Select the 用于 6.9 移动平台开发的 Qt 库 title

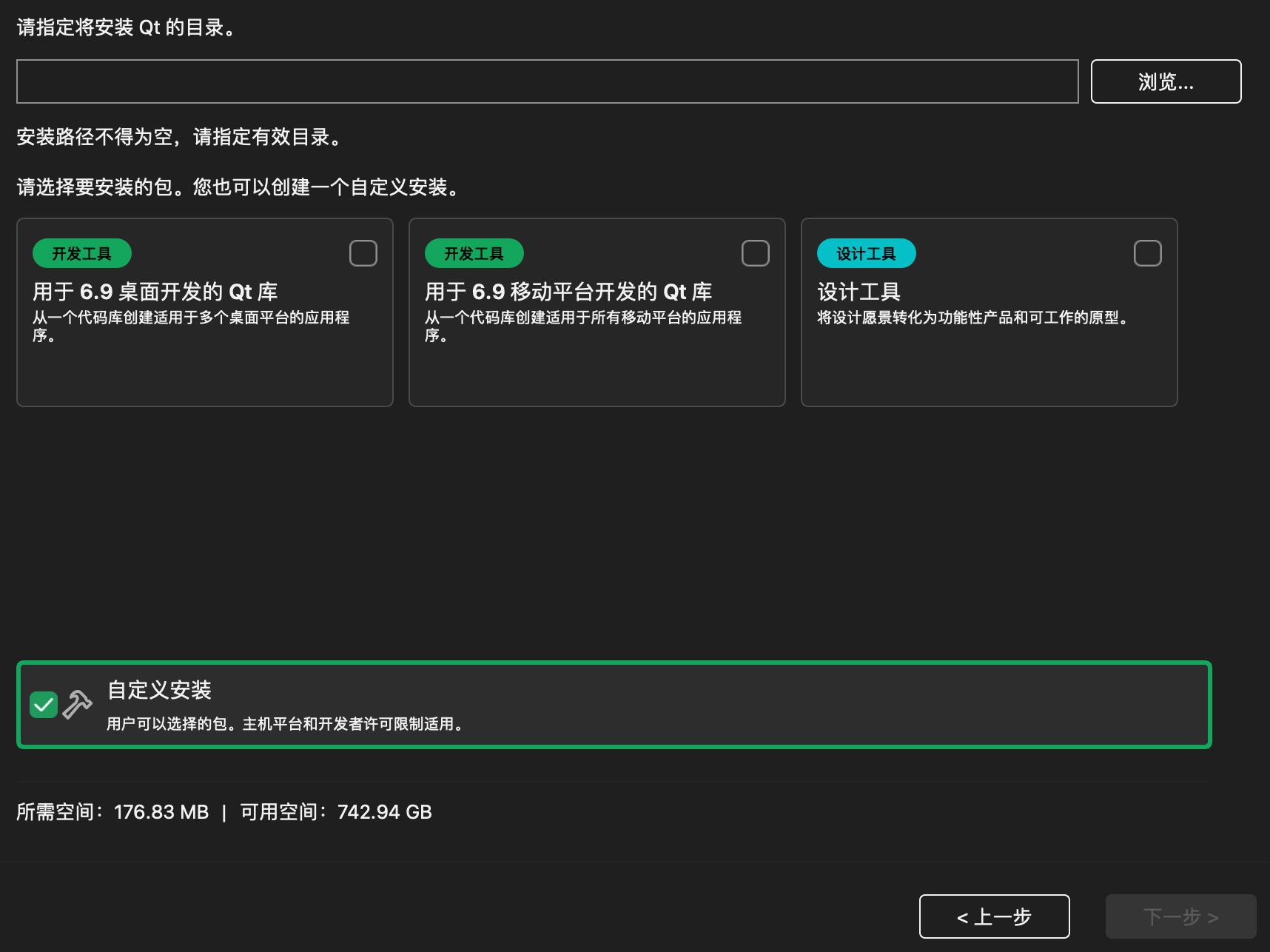coord(568,292)
